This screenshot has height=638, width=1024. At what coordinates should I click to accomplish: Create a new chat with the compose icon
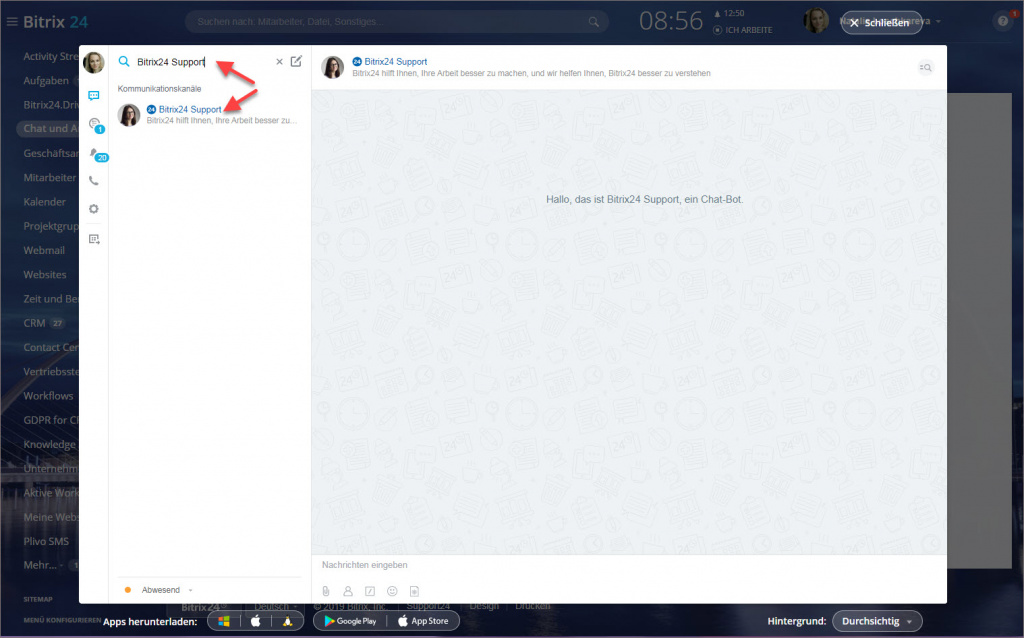[x=296, y=61]
